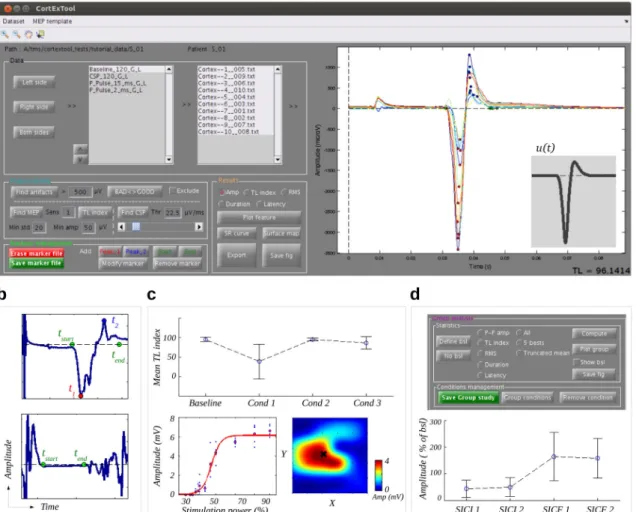Click the file list scrollbar up arrow
This screenshot has width=636, height=512.
(277, 70)
